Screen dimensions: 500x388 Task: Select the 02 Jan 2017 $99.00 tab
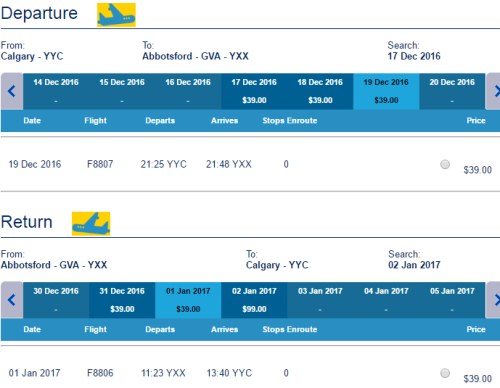[254, 300]
